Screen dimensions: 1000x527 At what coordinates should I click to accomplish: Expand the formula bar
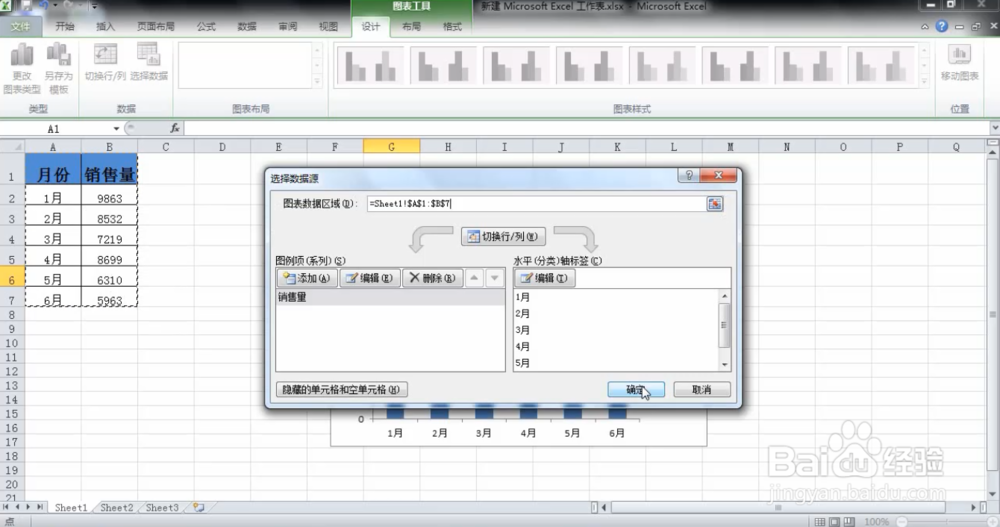tap(994, 128)
